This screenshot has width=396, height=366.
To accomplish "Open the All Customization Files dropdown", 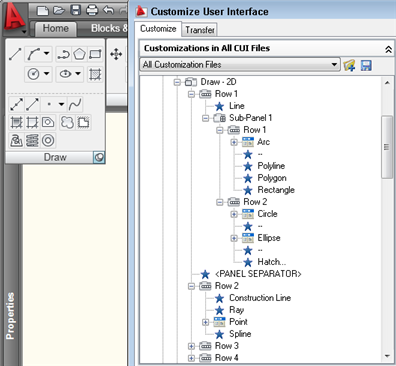I will 240,65.
